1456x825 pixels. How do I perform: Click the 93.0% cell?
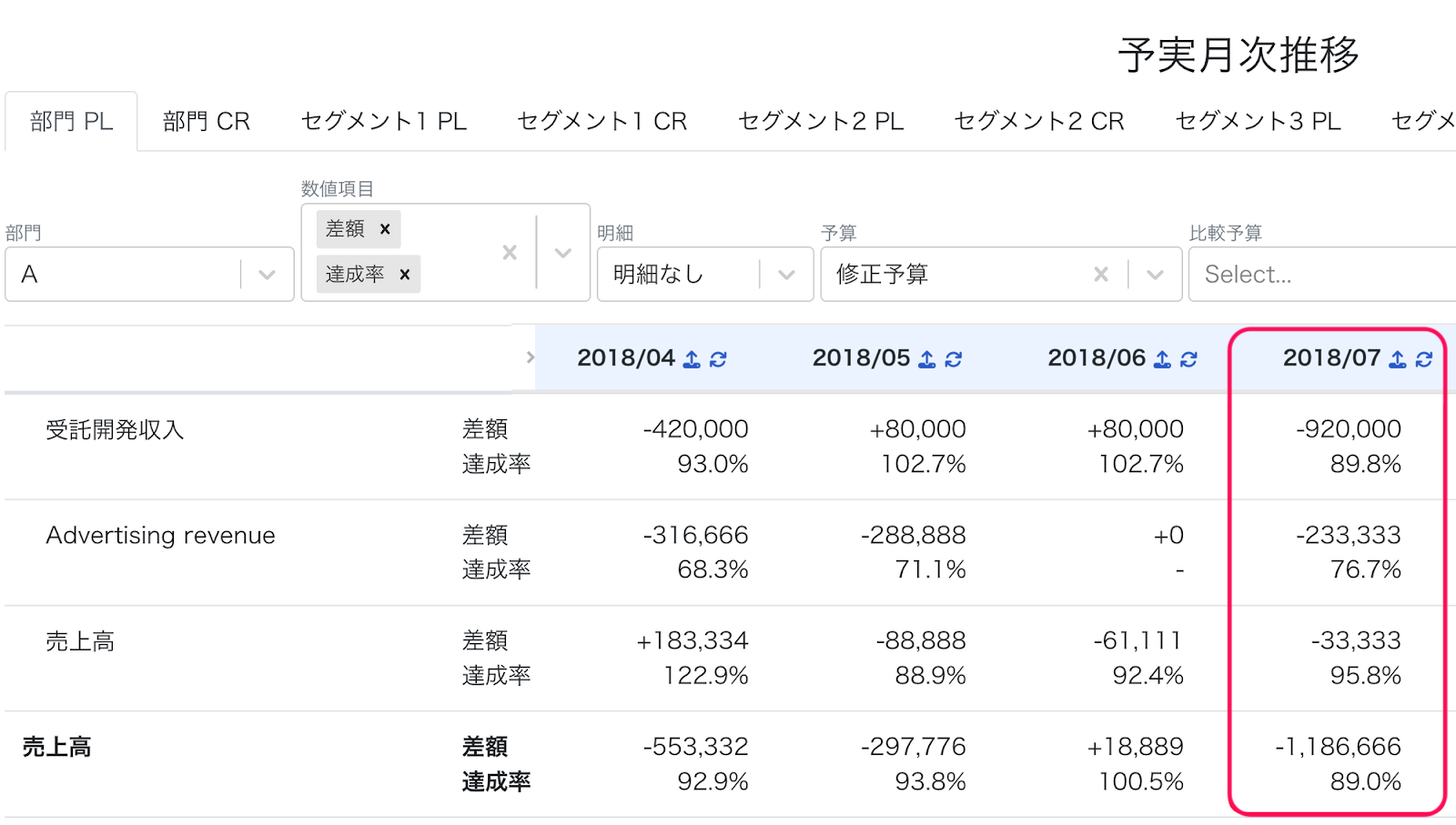click(x=713, y=464)
